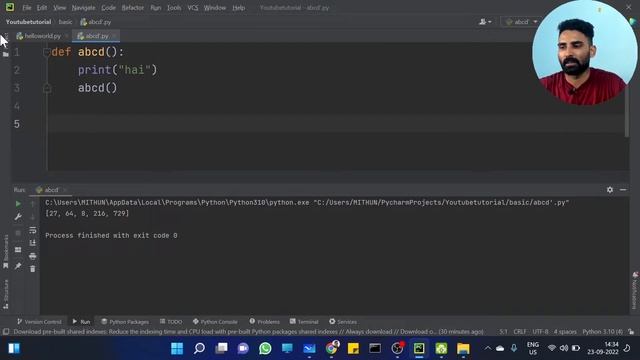The image size is (640, 360).
Task: Click the Windows Start button
Action: 177,349
